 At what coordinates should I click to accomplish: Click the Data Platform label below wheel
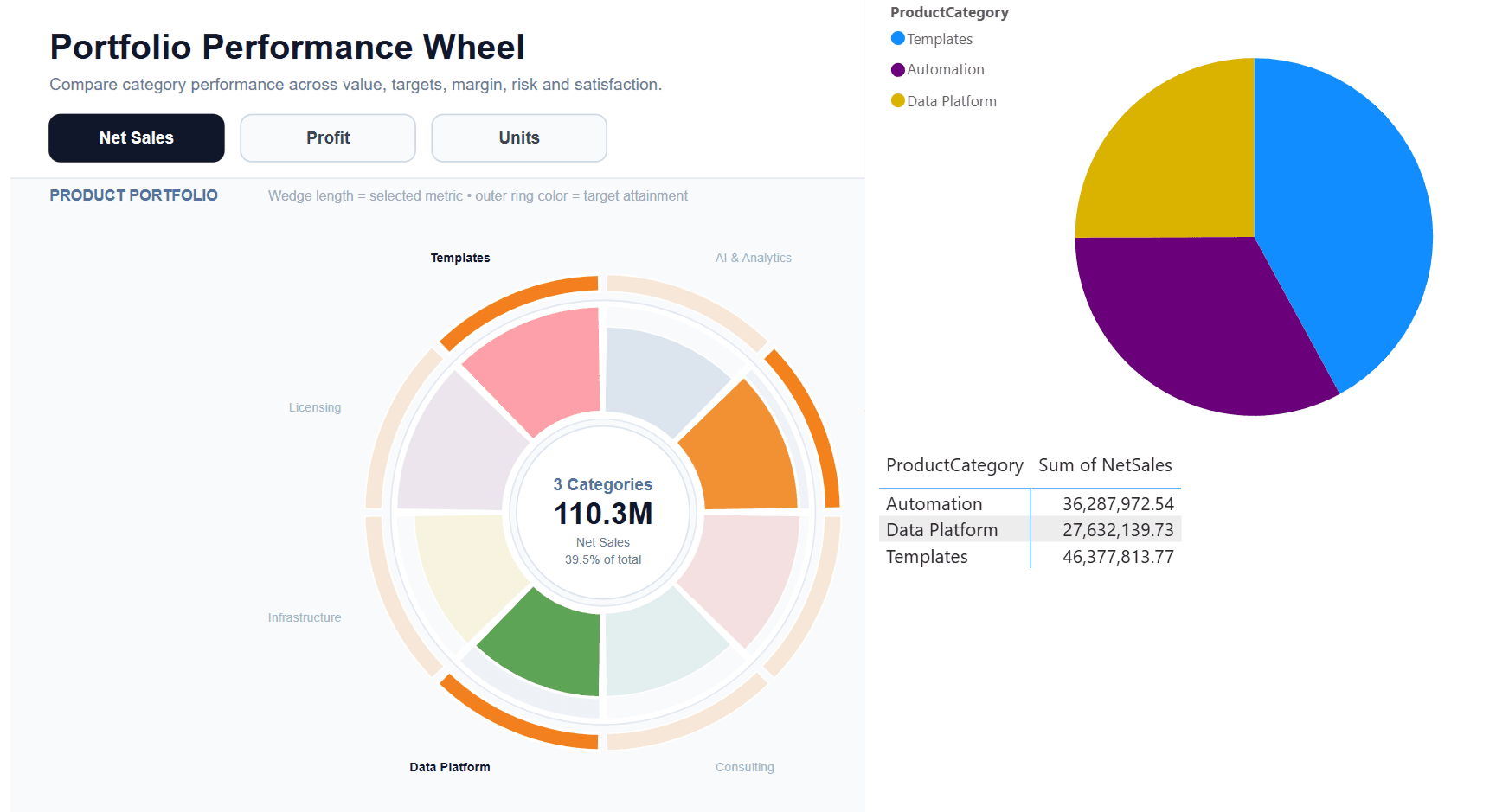(x=450, y=767)
